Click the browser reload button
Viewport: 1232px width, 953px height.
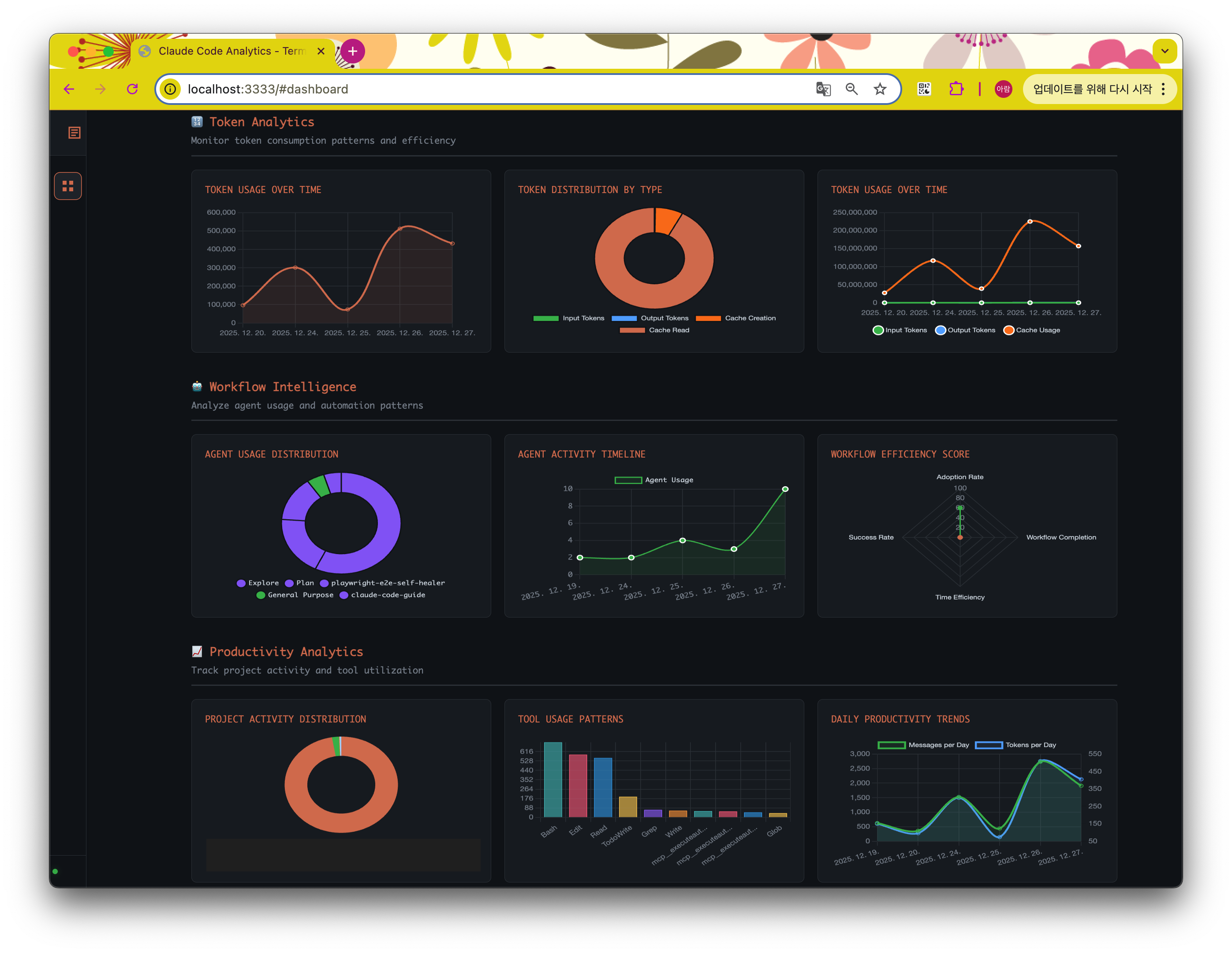pos(133,89)
